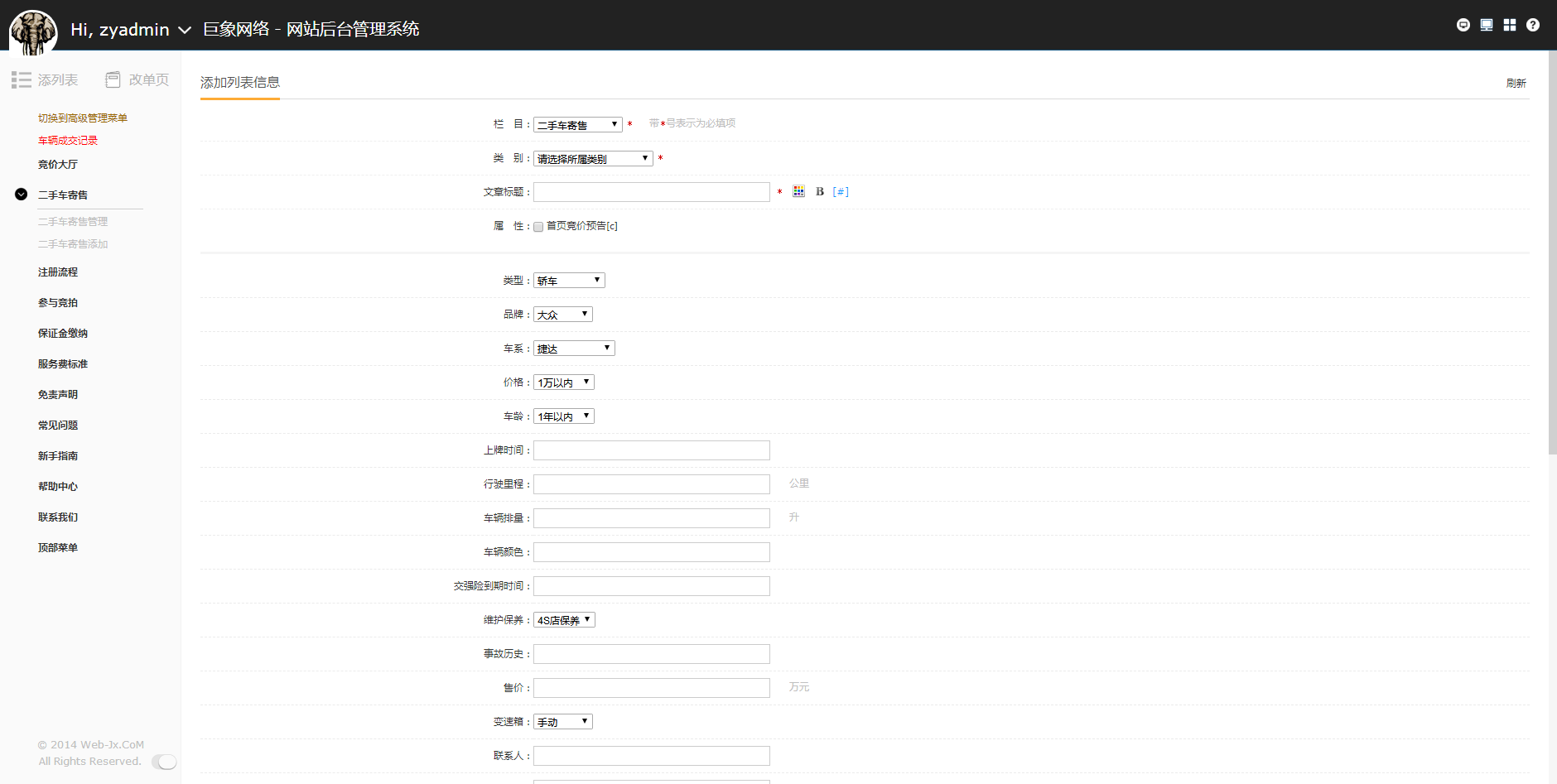Viewport: 1557px width, 784px height.
Task: Switch to the 添列表 tab
Action: click(x=58, y=79)
